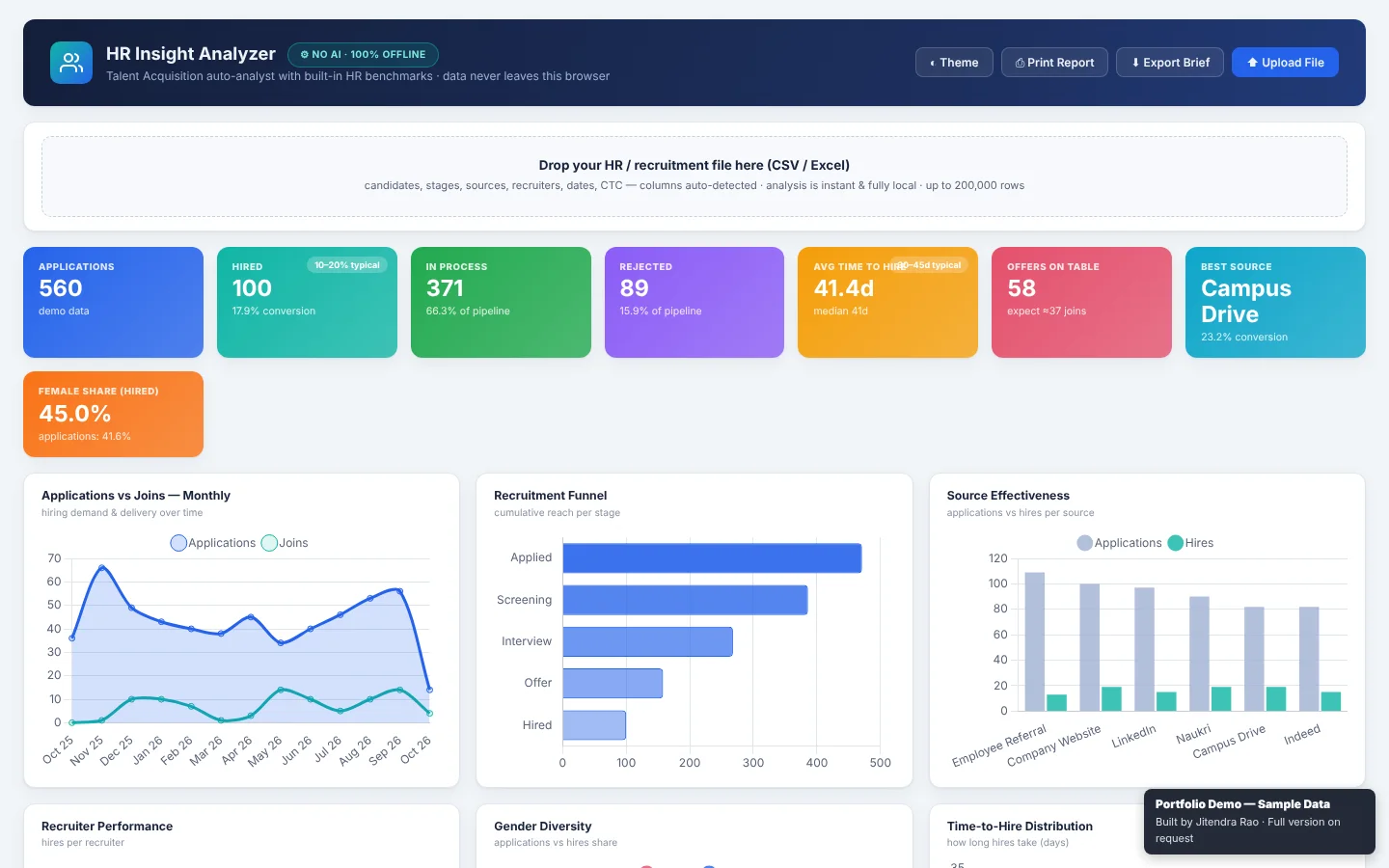
Task: Click the NO AI · 100% OFFLINE badge
Action: [x=363, y=55]
